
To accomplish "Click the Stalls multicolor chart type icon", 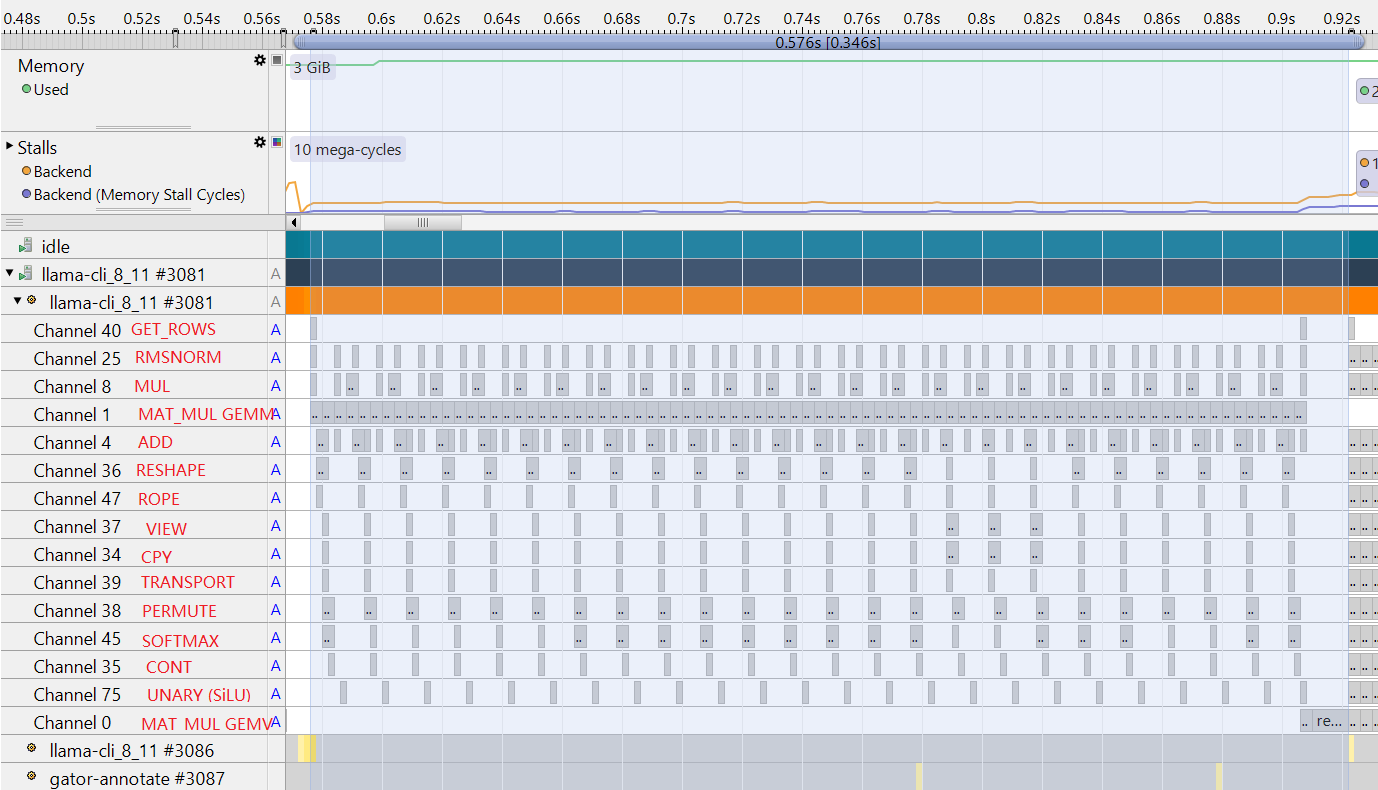I will (277, 143).
